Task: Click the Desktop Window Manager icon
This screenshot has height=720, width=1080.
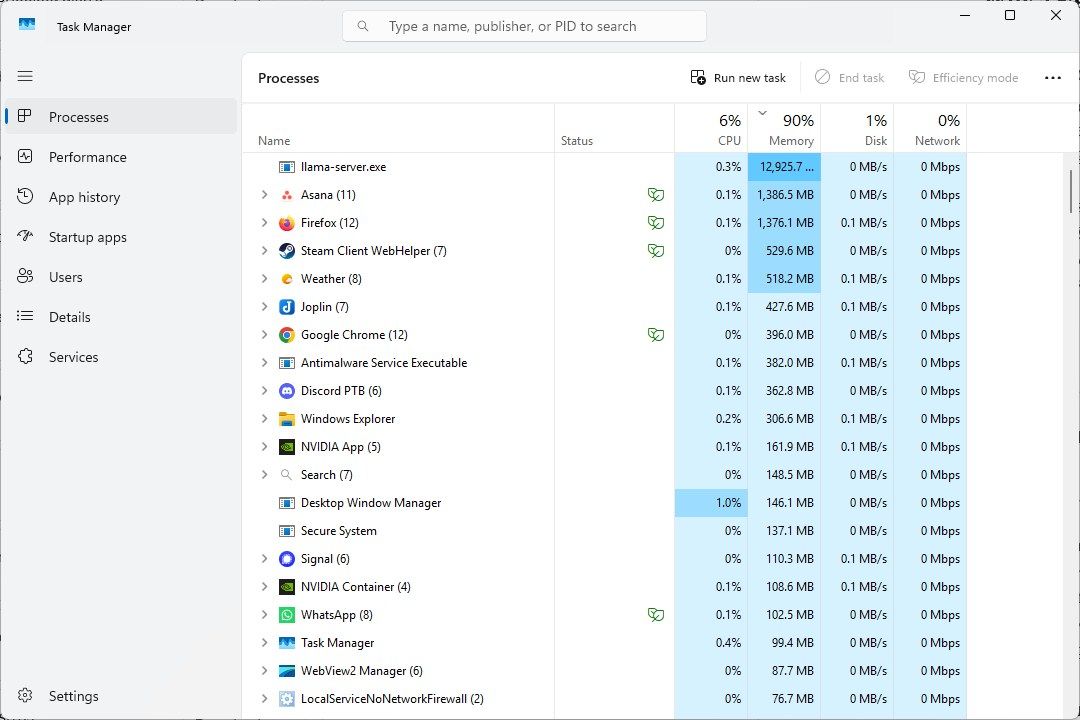Action: pos(287,503)
